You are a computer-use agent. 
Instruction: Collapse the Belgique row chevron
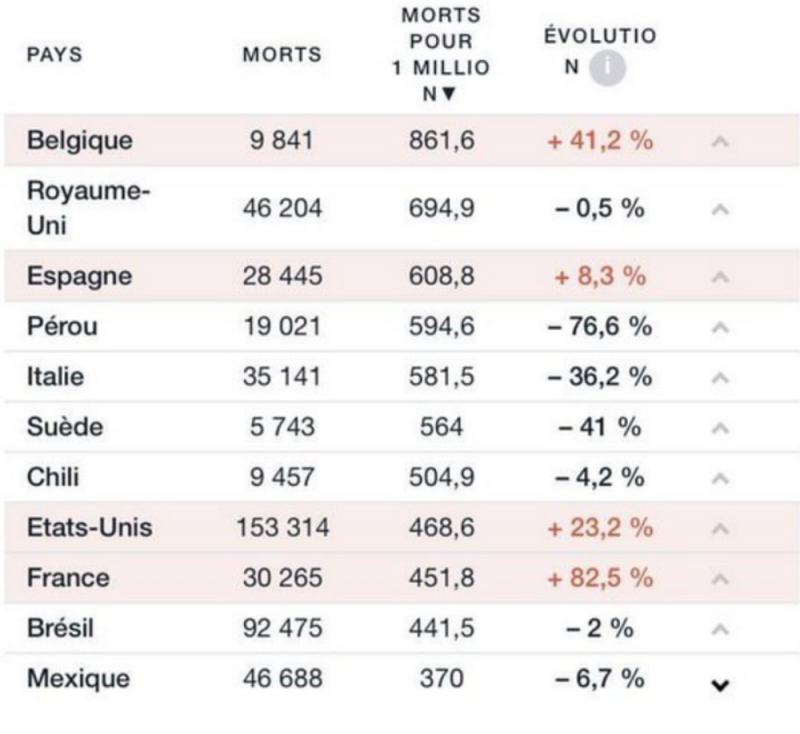click(719, 142)
